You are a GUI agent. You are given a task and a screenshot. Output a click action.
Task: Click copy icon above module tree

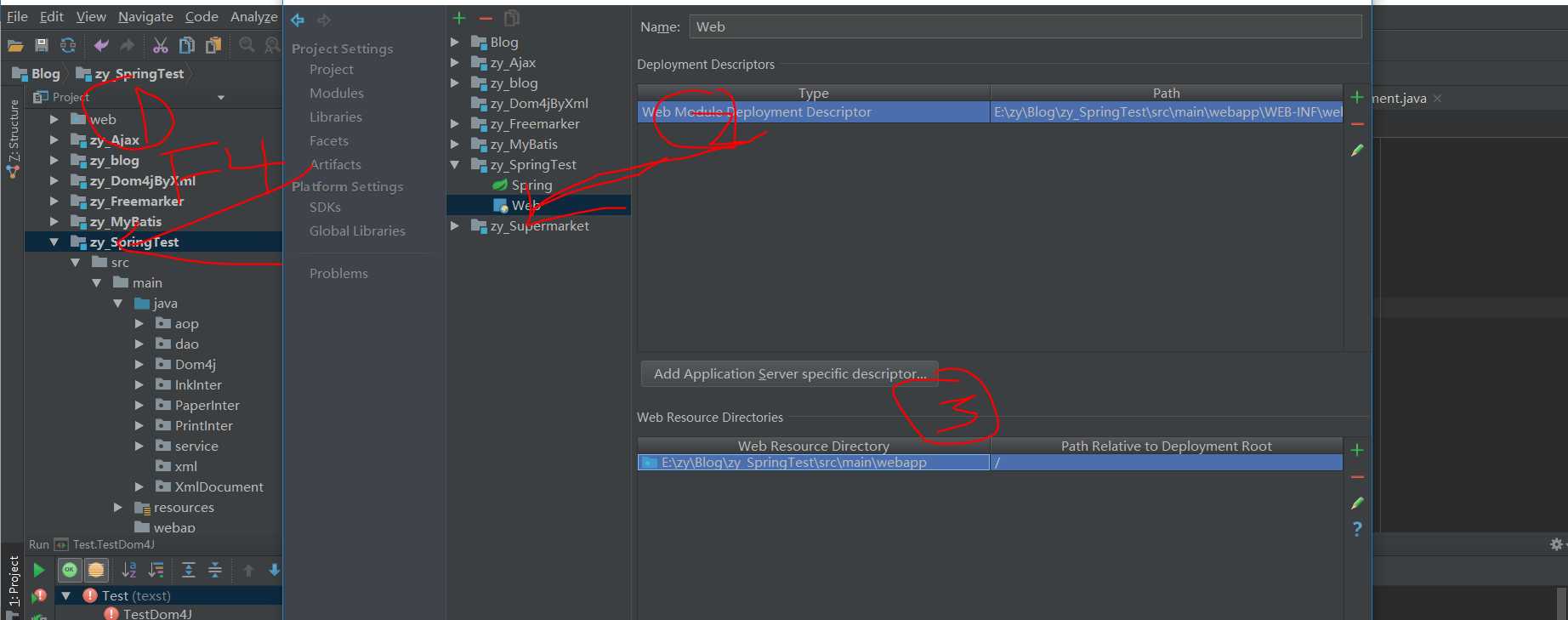click(x=512, y=18)
